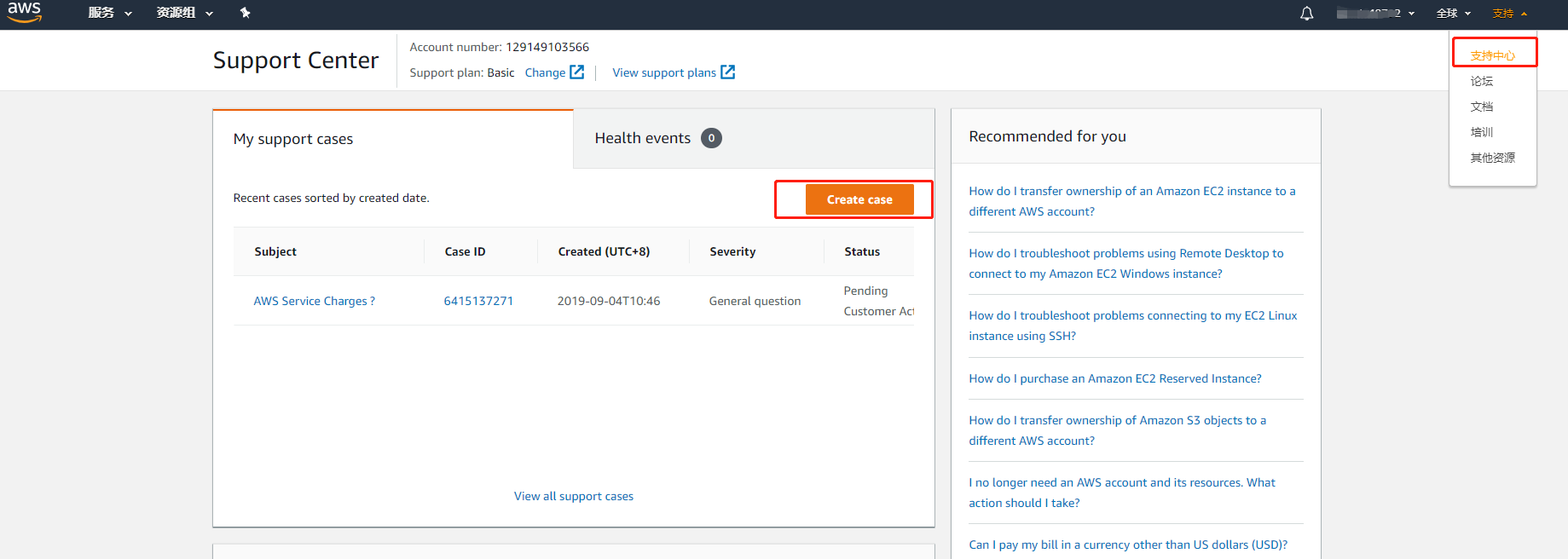The height and width of the screenshot is (559, 1568).
Task: Collapse the 支持 support menu
Action: tap(1509, 14)
